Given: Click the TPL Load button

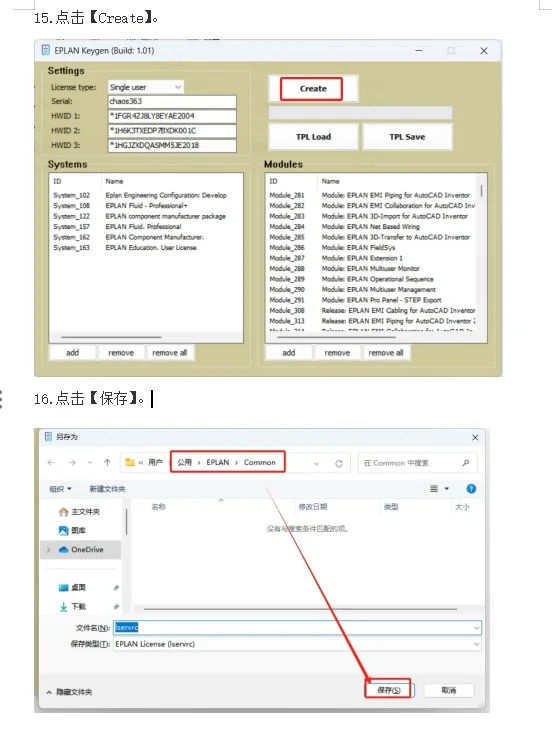Looking at the screenshot, I should (x=313, y=137).
